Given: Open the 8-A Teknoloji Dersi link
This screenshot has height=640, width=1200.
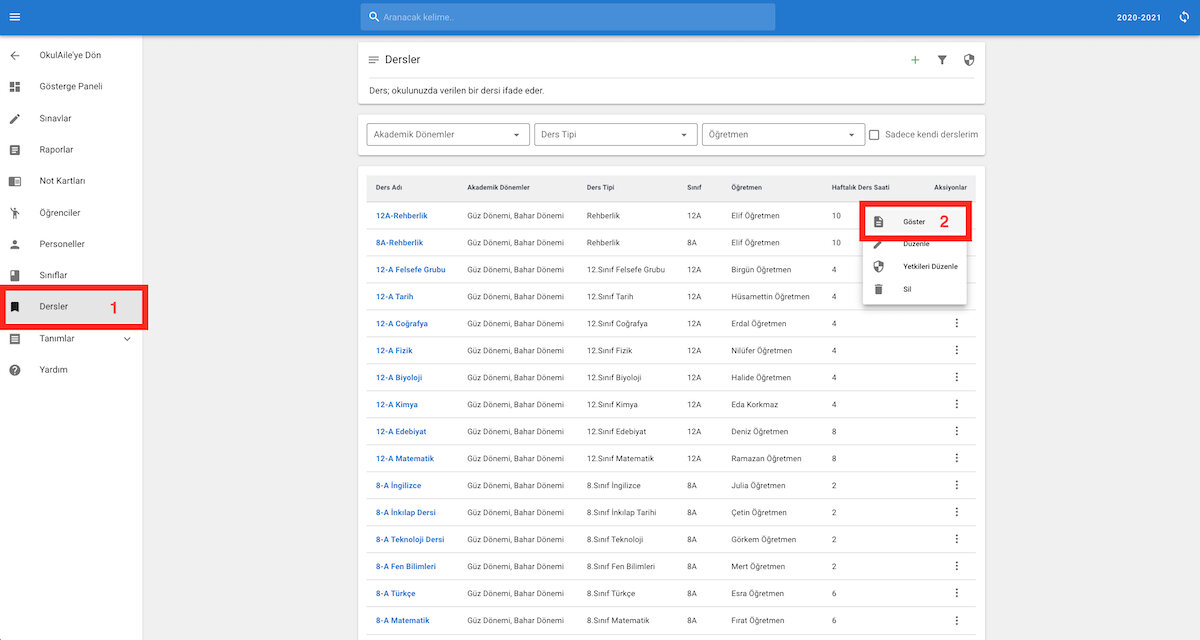Looking at the screenshot, I should click(410, 539).
